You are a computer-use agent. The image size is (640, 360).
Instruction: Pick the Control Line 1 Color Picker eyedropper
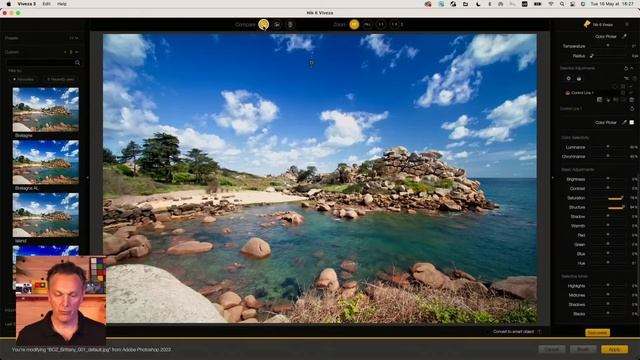pos(624,122)
